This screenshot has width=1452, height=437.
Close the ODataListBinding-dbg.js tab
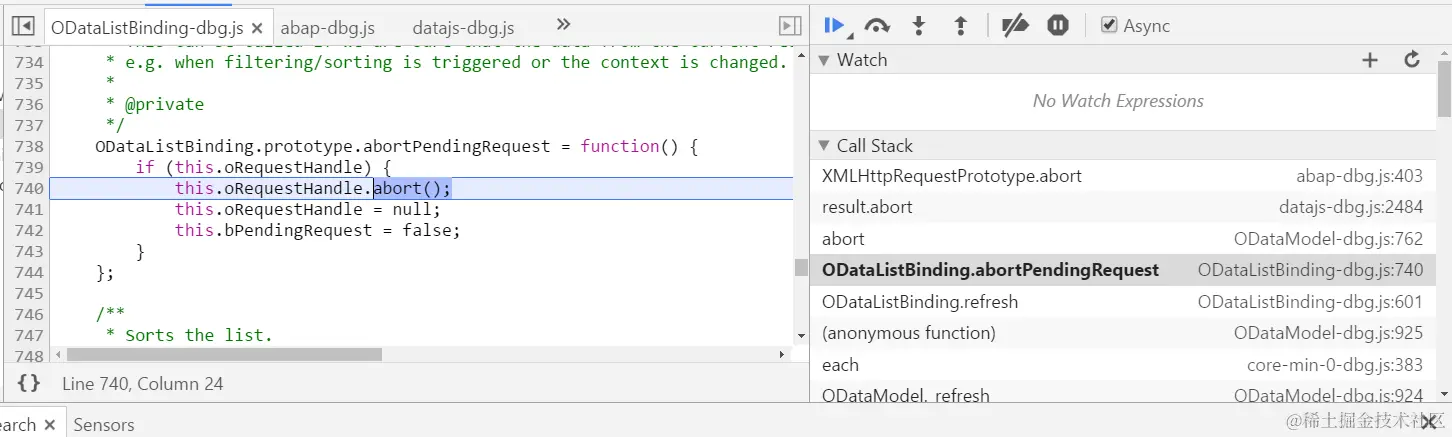tap(258, 28)
